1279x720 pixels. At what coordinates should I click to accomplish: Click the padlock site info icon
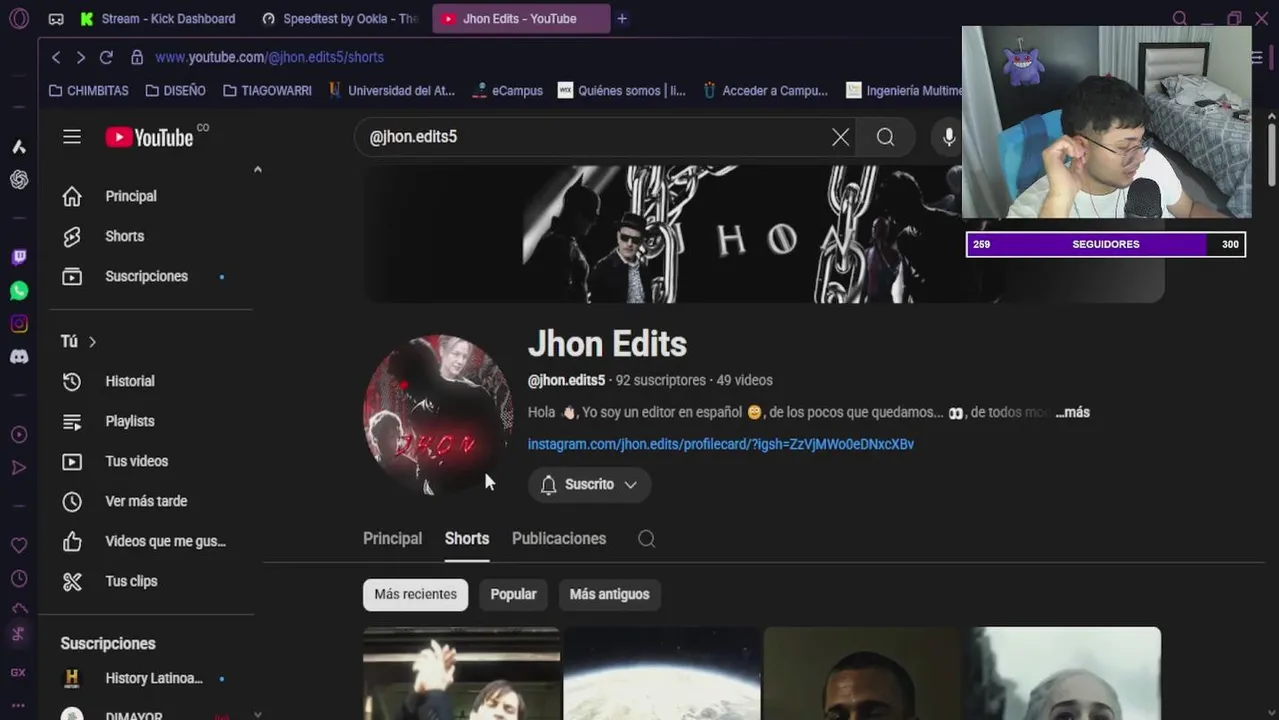(137, 57)
